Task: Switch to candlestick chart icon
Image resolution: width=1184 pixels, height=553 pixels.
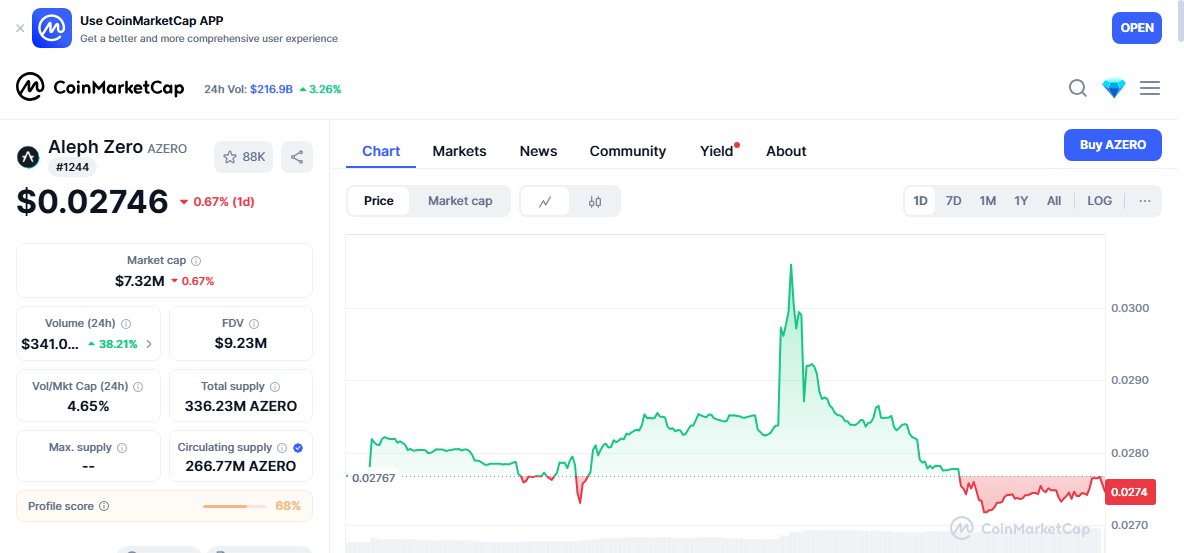Action: [x=594, y=202]
